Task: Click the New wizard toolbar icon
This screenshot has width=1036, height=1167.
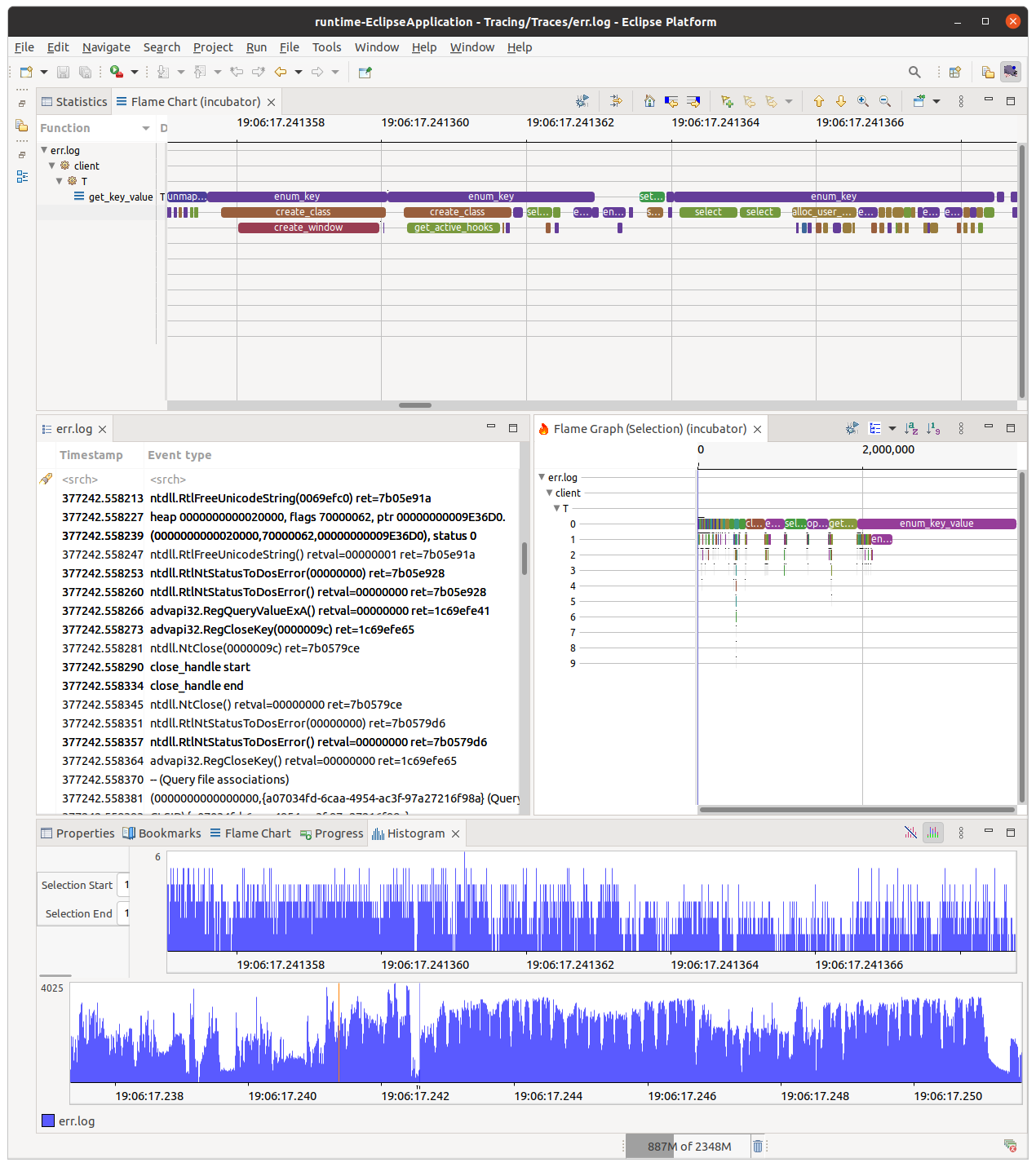Action: pos(26,73)
